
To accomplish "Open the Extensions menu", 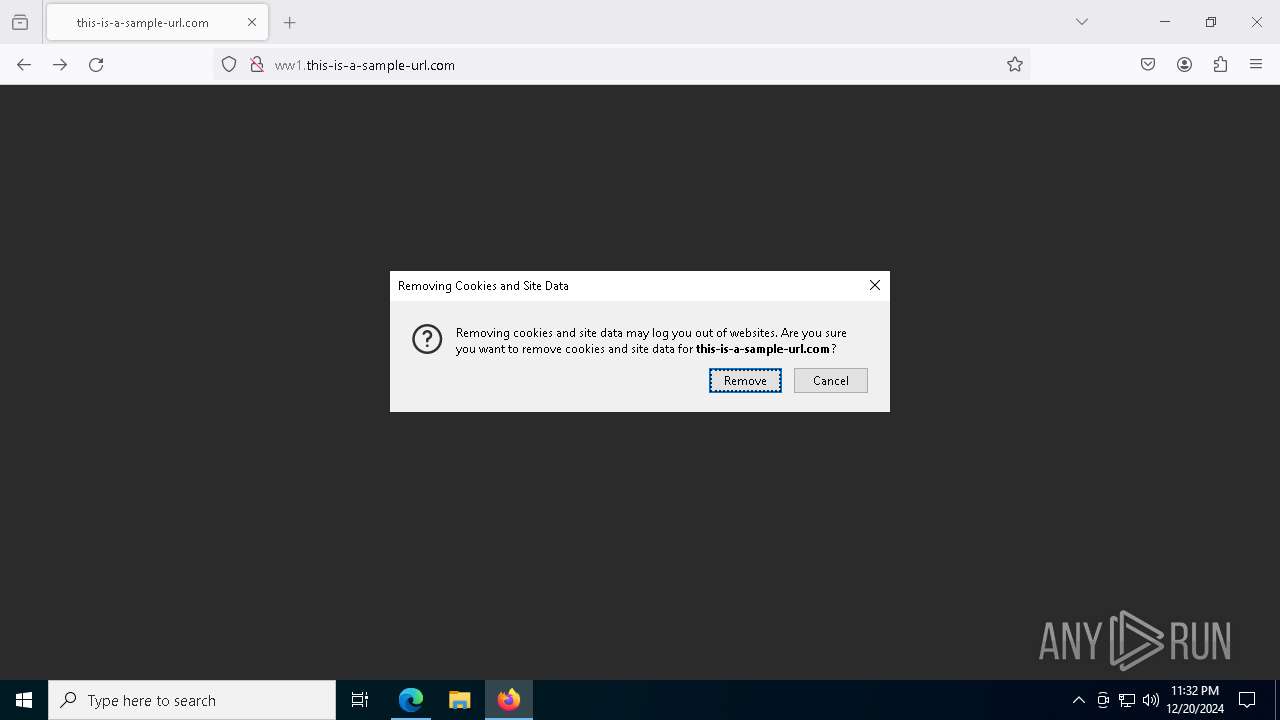I will 1220,65.
